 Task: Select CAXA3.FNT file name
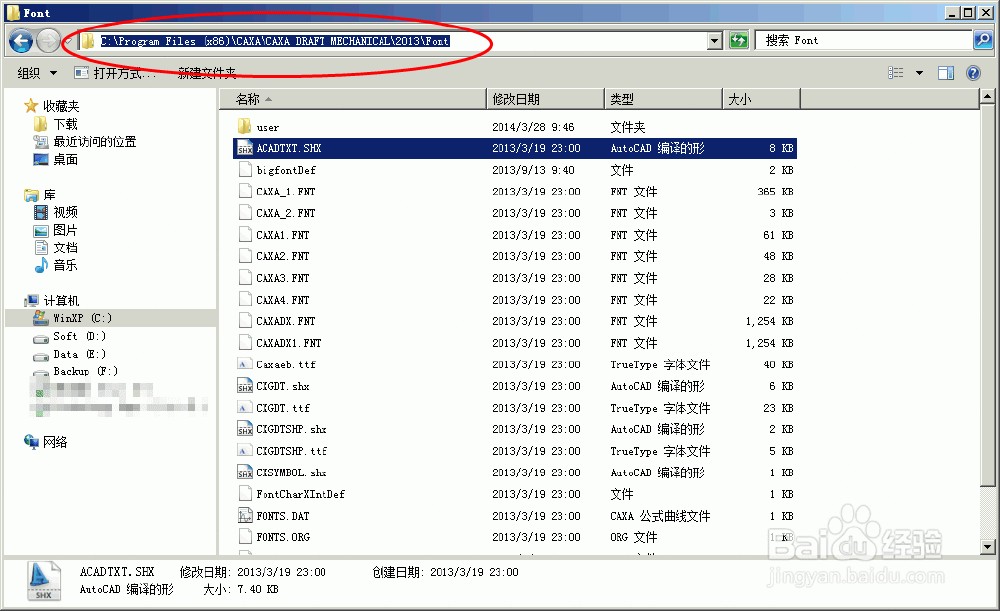tap(283, 278)
